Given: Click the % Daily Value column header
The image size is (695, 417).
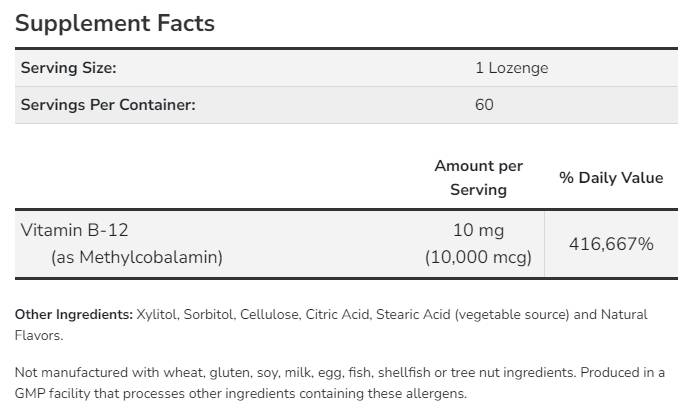Looking at the screenshot, I should [x=610, y=177].
